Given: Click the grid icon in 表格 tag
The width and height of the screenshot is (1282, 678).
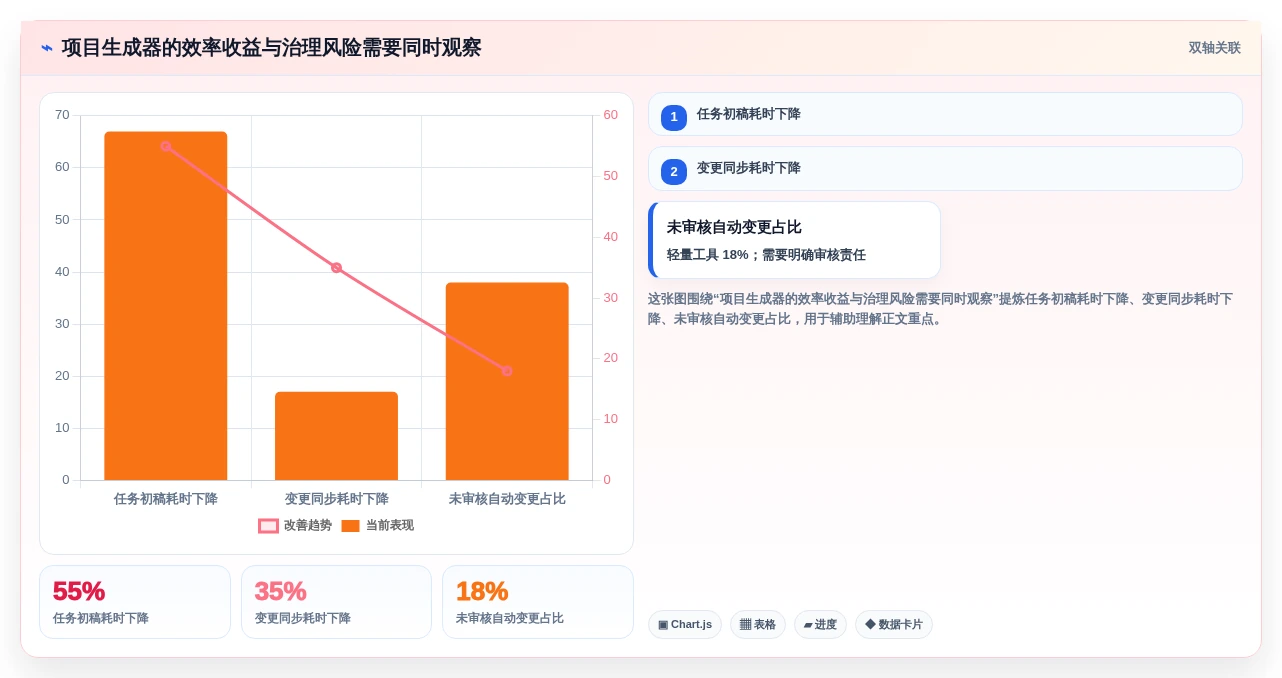Looking at the screenshot, I should click(745, 625).
